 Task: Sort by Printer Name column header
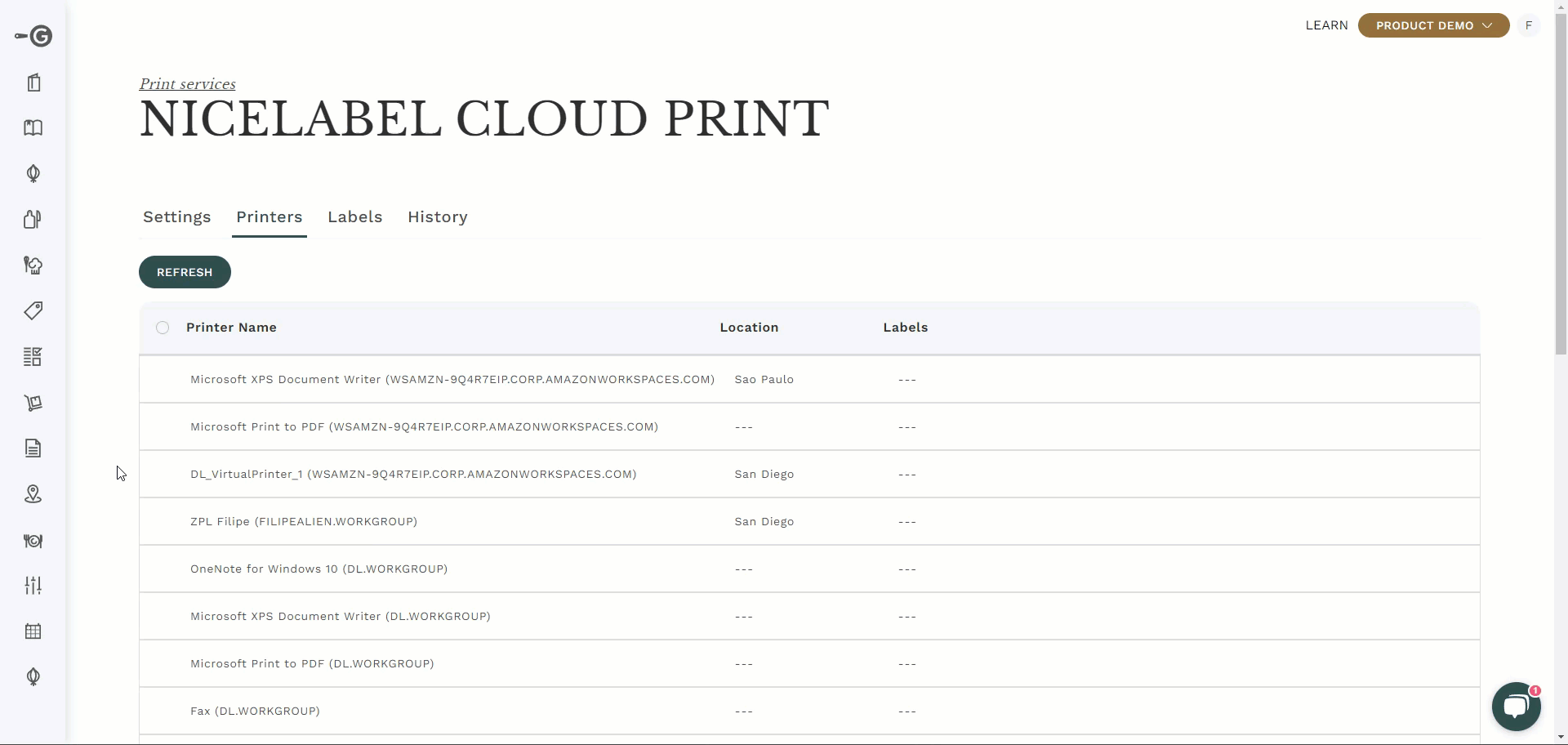tap(231, 328)
